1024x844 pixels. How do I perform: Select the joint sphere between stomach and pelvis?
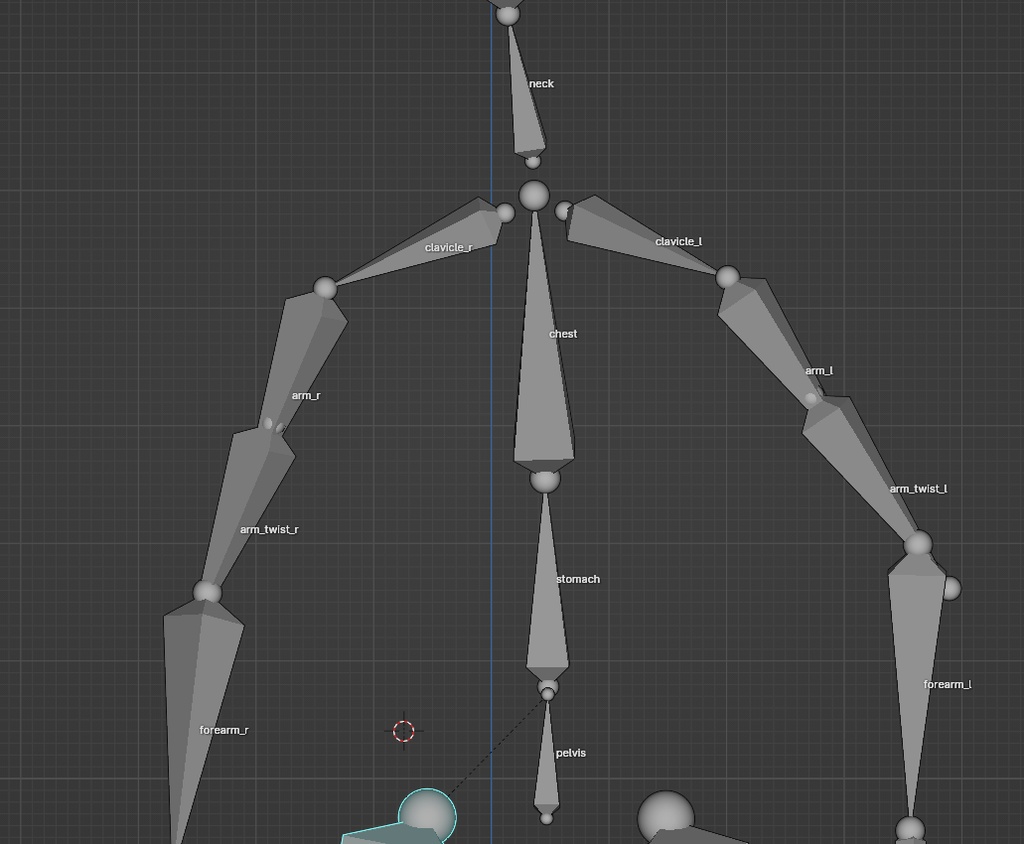click(x=548, y=687)
